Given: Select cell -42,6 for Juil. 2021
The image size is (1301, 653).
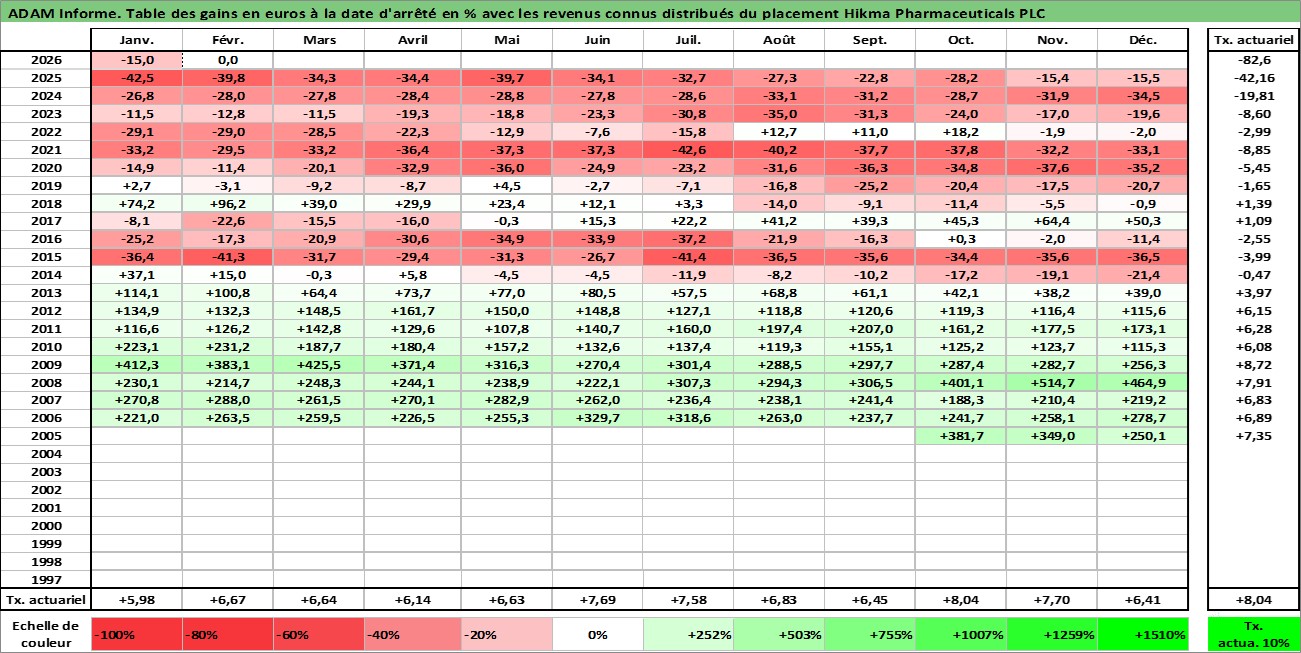Looking at the screenshot, I should [687, 149].
